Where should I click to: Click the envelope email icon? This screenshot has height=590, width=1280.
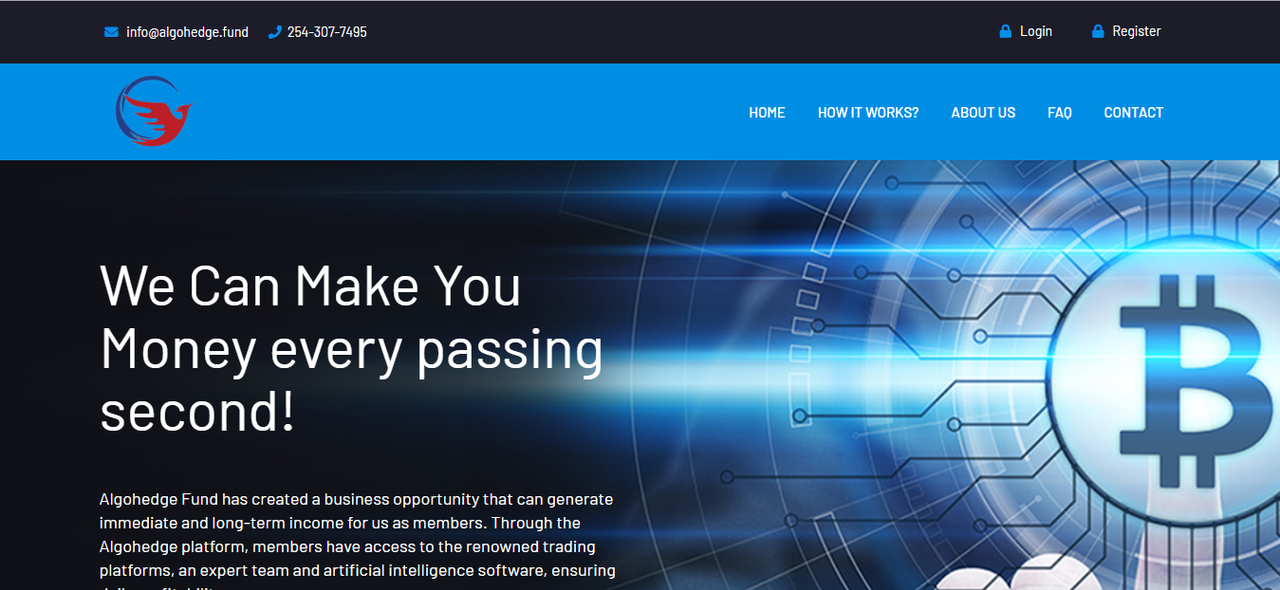click(x=111, y=32)
